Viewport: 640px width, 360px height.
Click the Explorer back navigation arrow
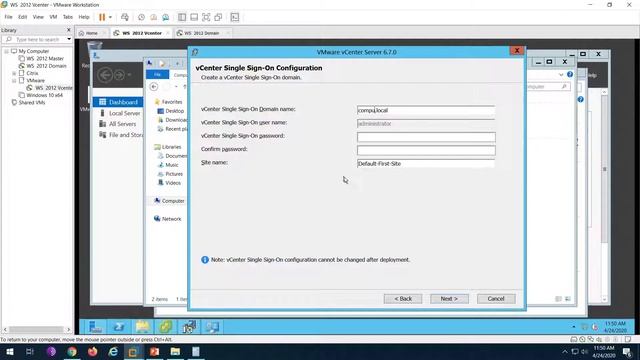(x=153, y=87)
